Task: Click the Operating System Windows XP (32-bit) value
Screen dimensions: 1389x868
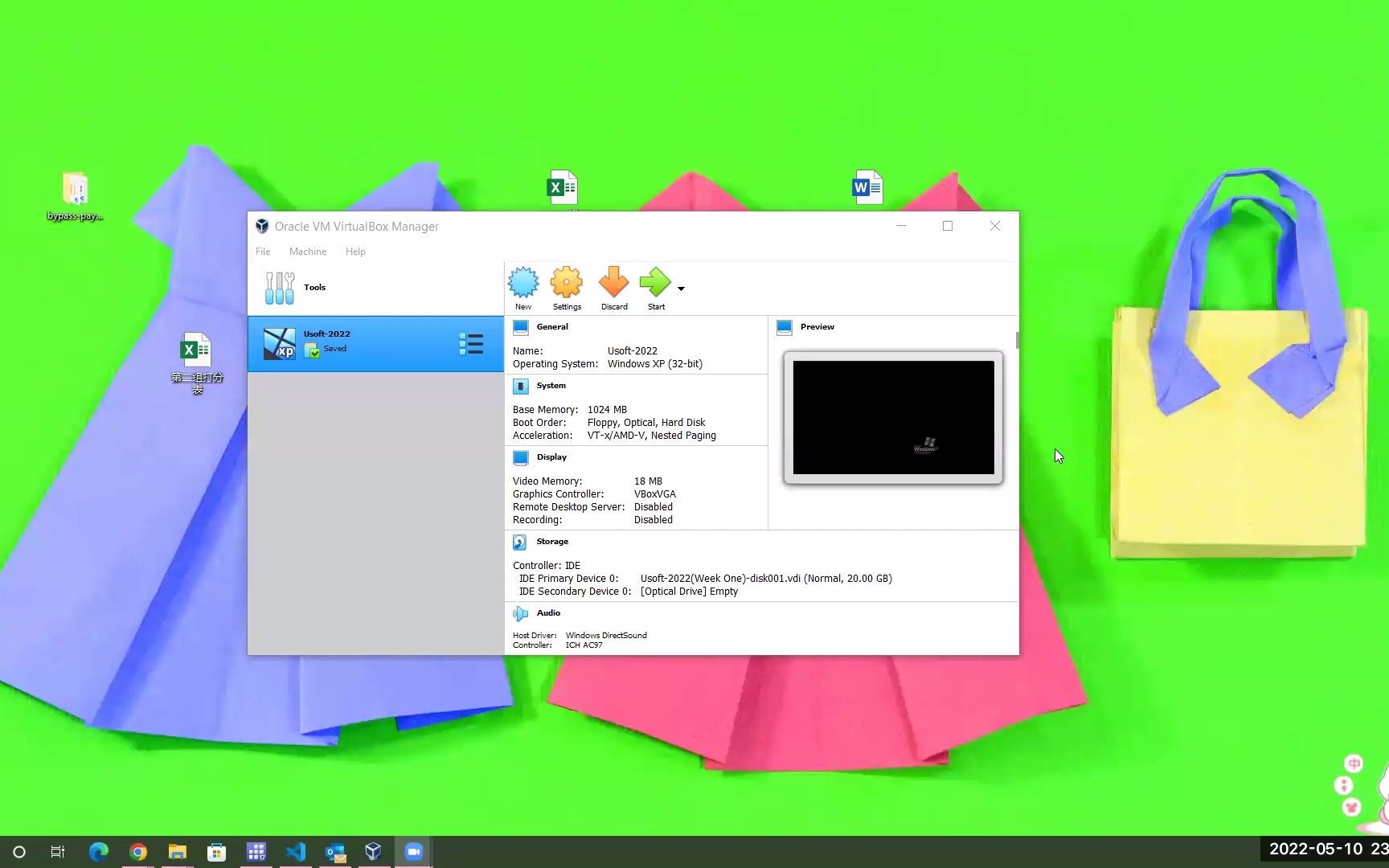Action: click(654, 364)
